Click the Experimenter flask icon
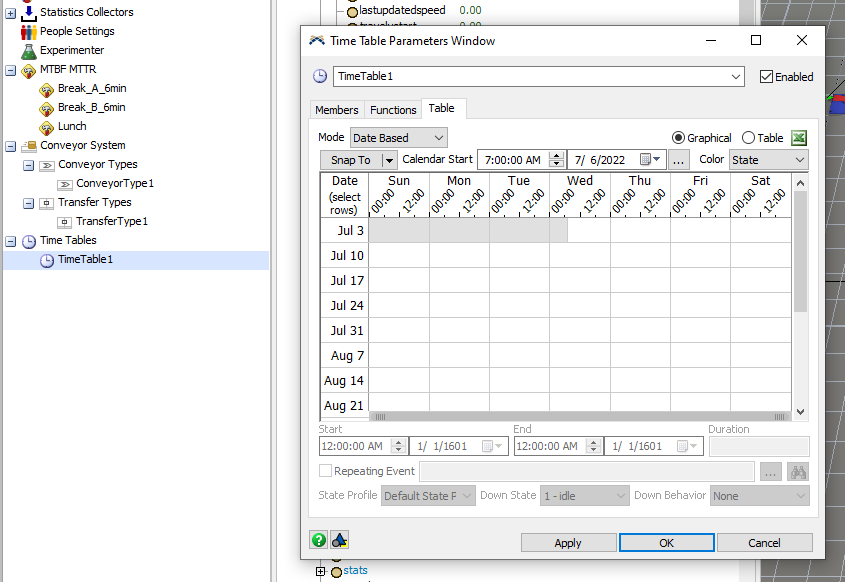The image size is (845, 582). (29, 50)
